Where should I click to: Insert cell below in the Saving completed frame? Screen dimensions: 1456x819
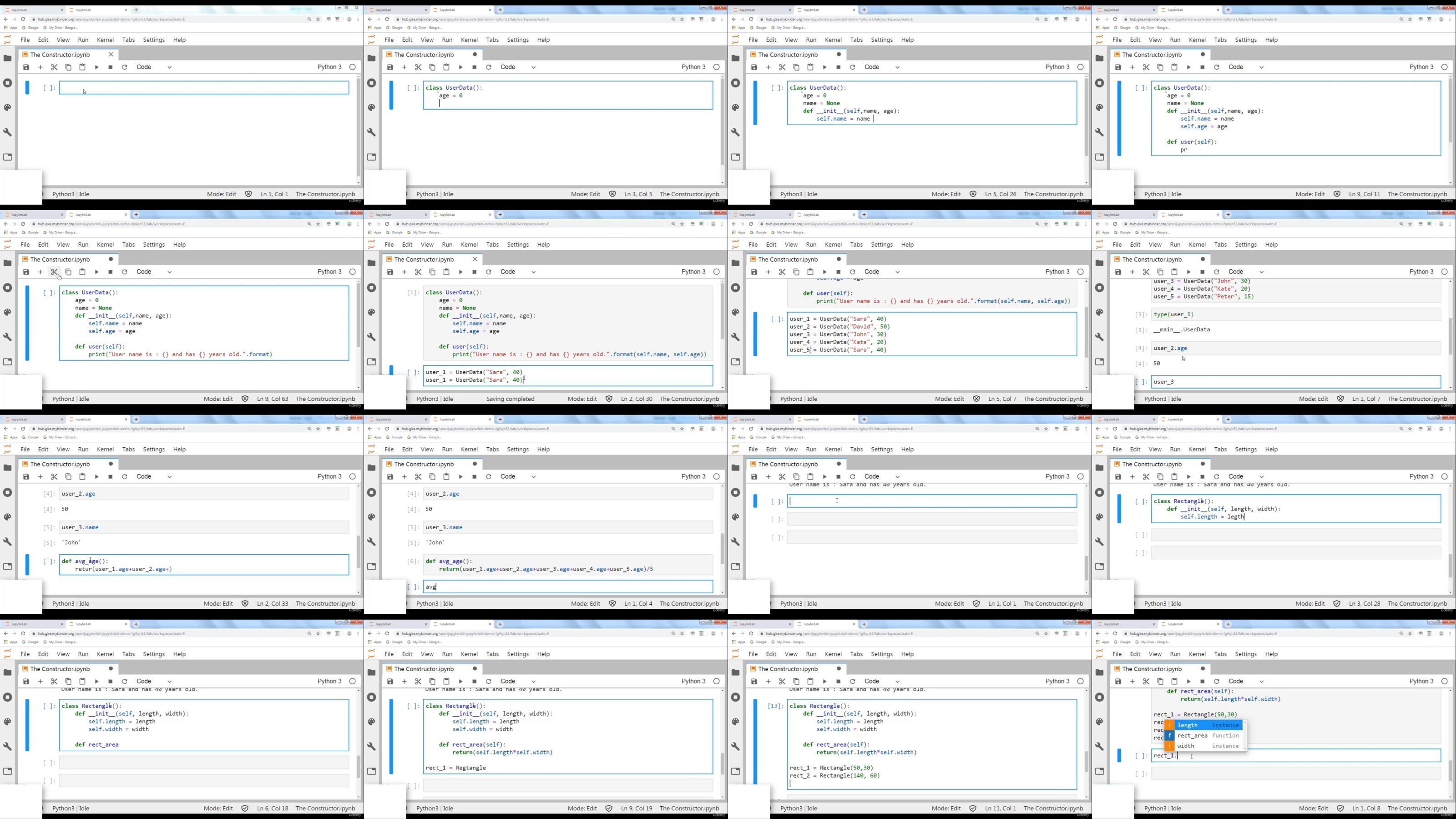[x=404, y=272]
